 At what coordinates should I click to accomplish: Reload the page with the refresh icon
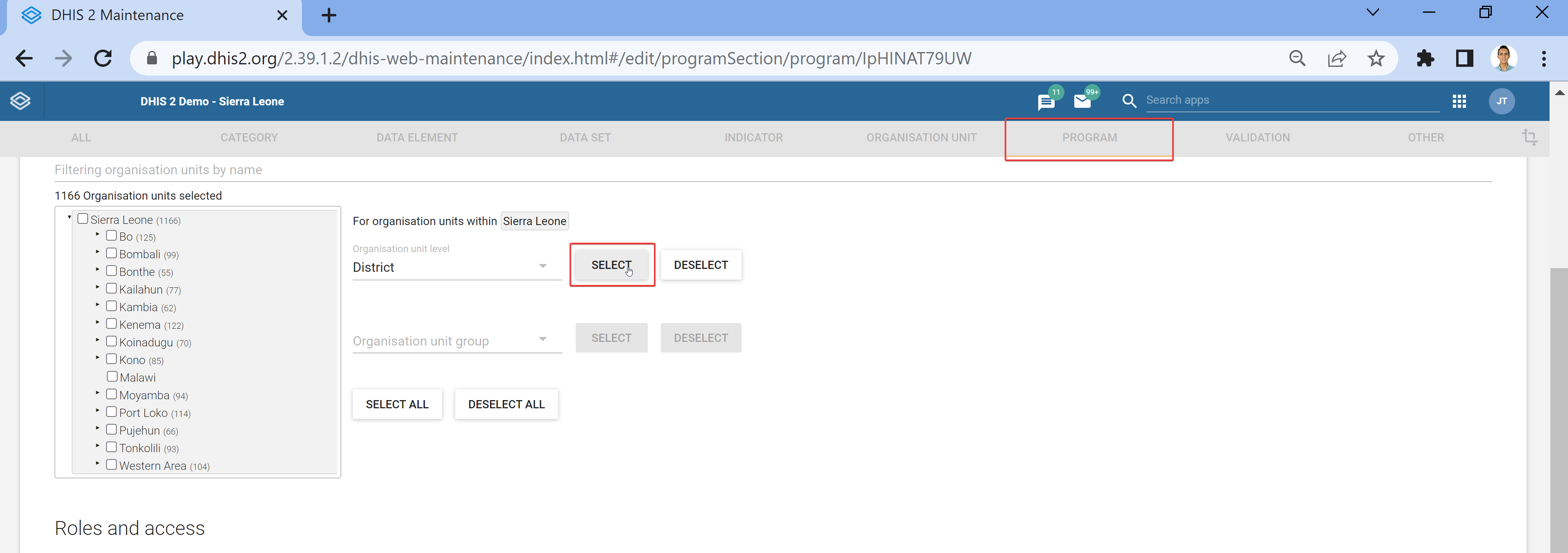click(103, 59)
